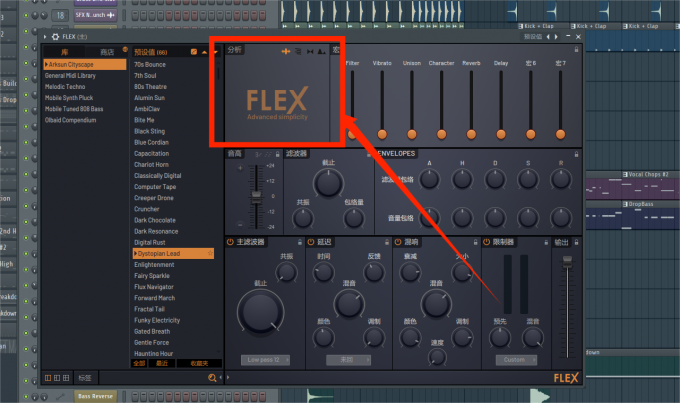Switch to two-column browser layout icon

pyautogui.click(x=57, y=378)
